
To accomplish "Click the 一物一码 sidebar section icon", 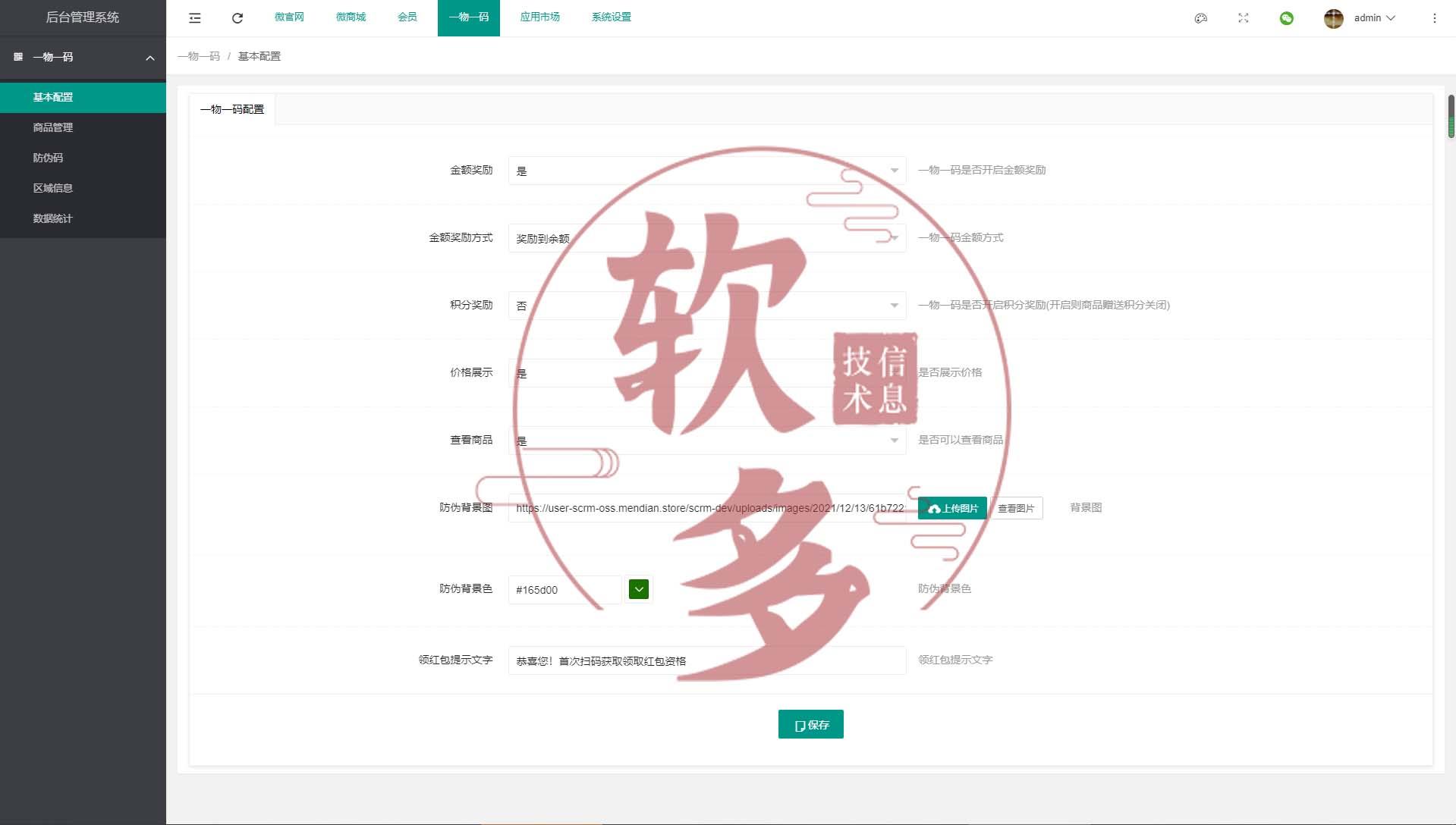I will 18,57.
